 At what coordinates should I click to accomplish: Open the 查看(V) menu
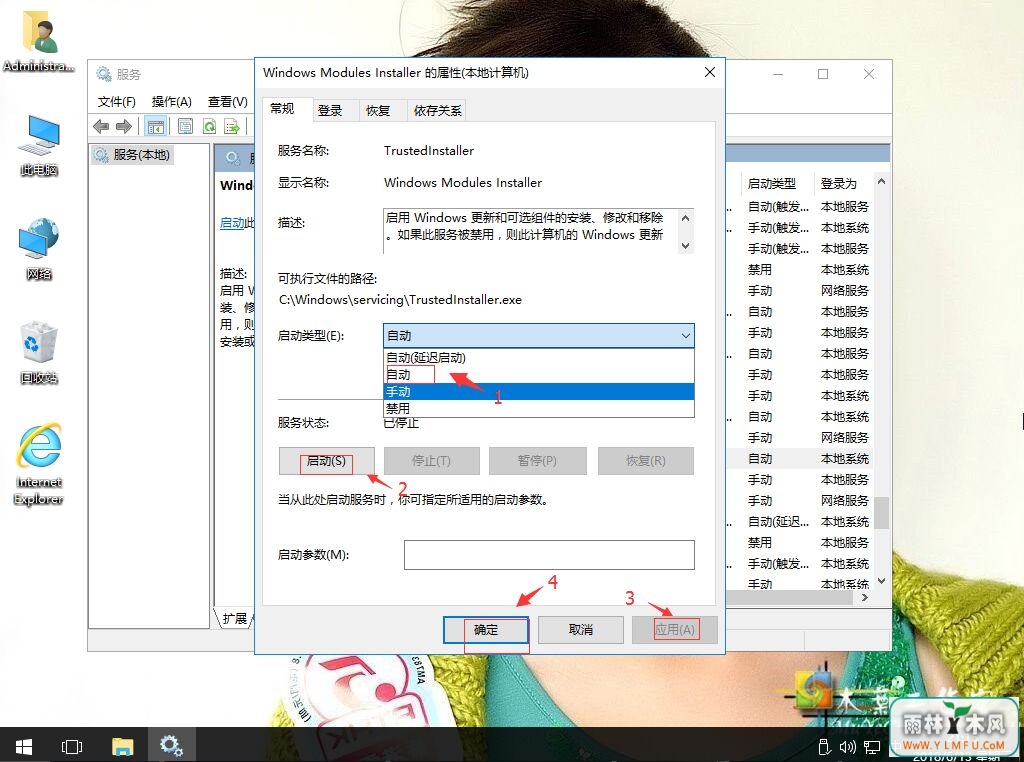tap(227, 102)
